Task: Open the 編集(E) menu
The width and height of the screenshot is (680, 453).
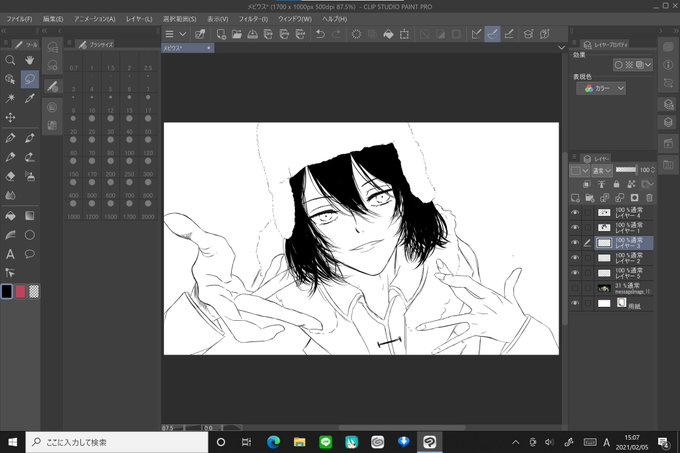Action: pyautogui.click(x=52, y=19)
